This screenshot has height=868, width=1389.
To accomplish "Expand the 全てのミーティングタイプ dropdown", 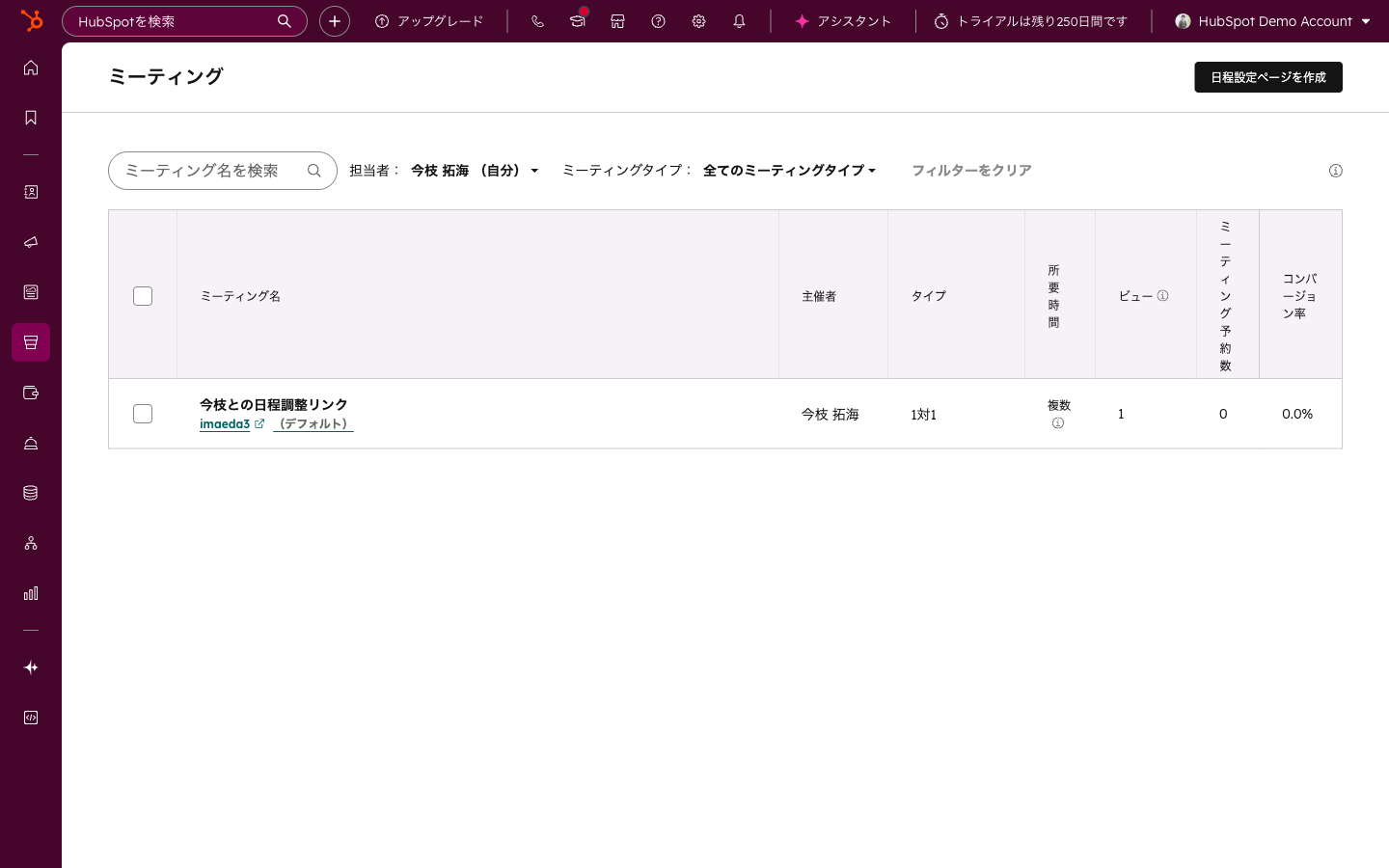I will coord(789,170).
